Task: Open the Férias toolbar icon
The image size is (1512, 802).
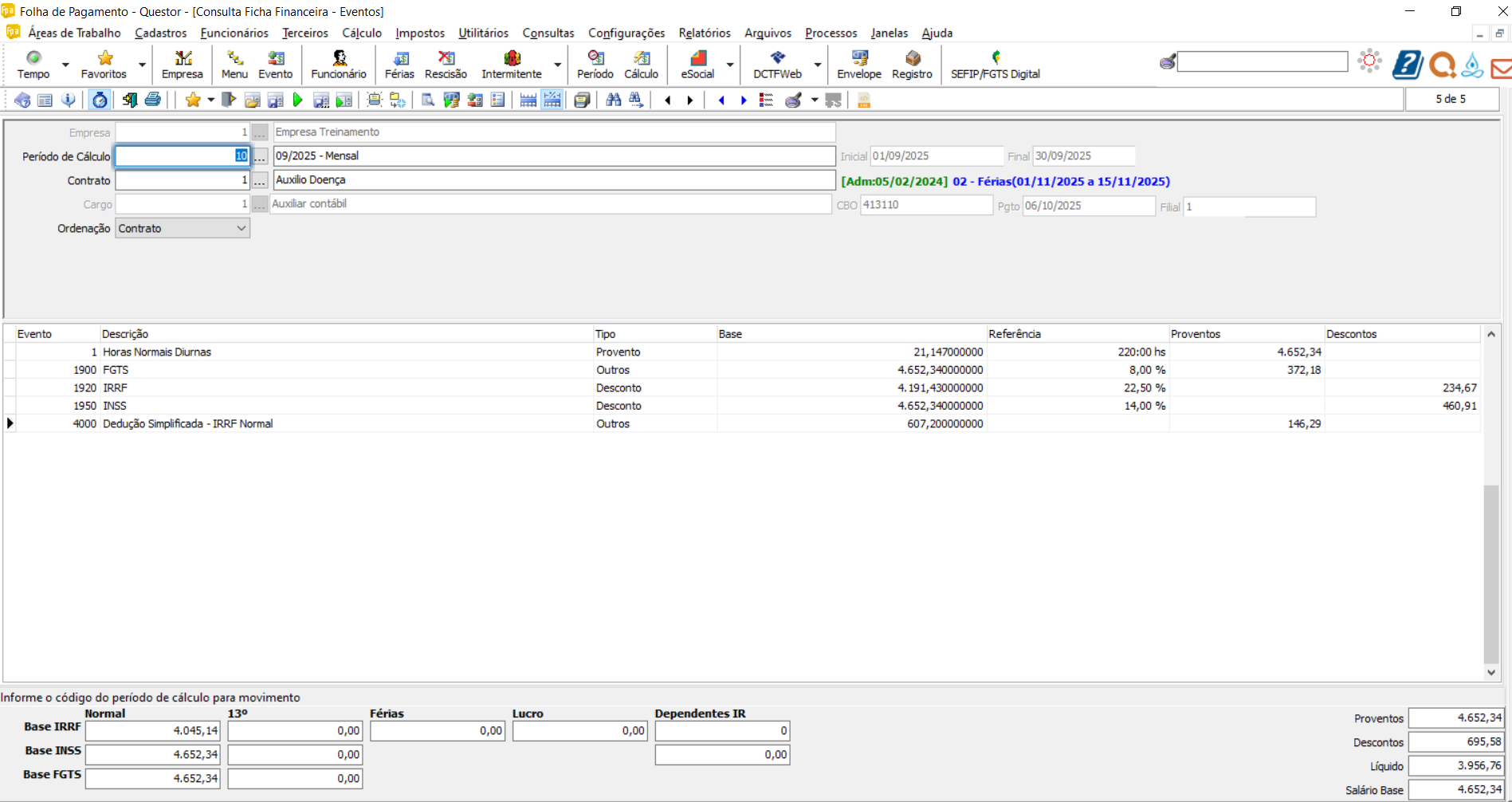Action: 399,64
